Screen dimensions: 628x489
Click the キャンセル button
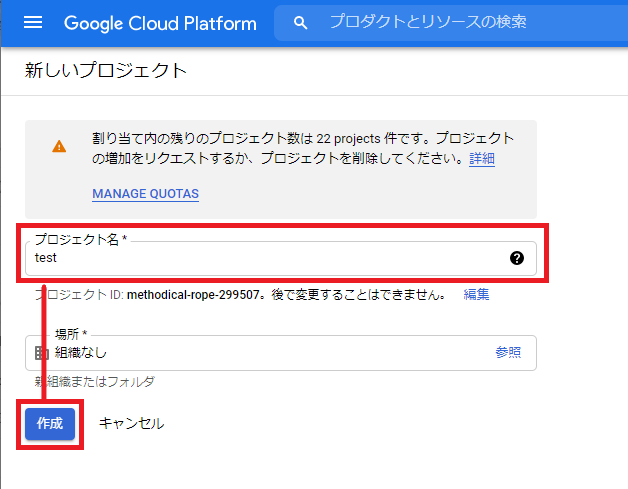tap(131, 424)
